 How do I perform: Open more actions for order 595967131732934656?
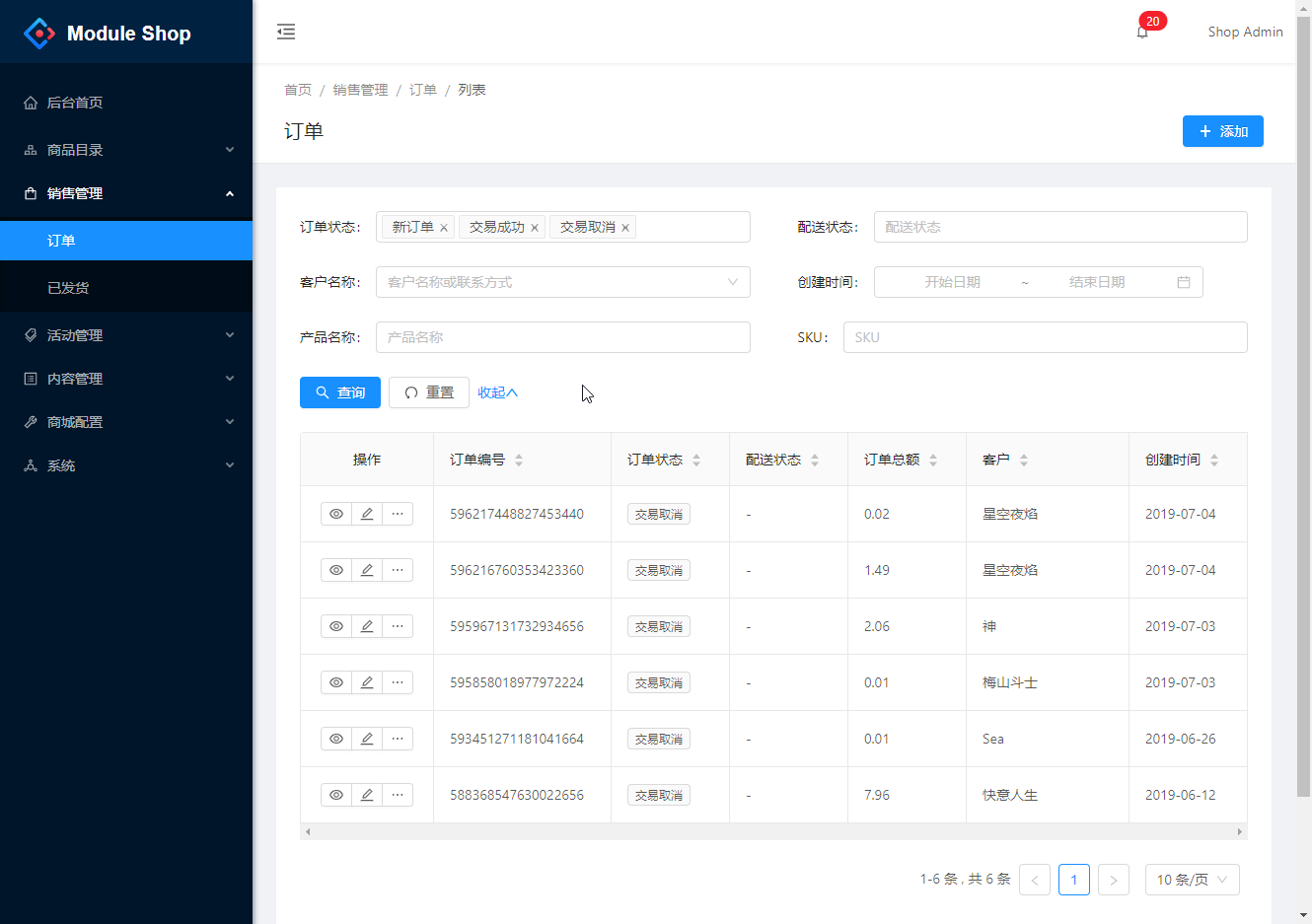point(398,626)
